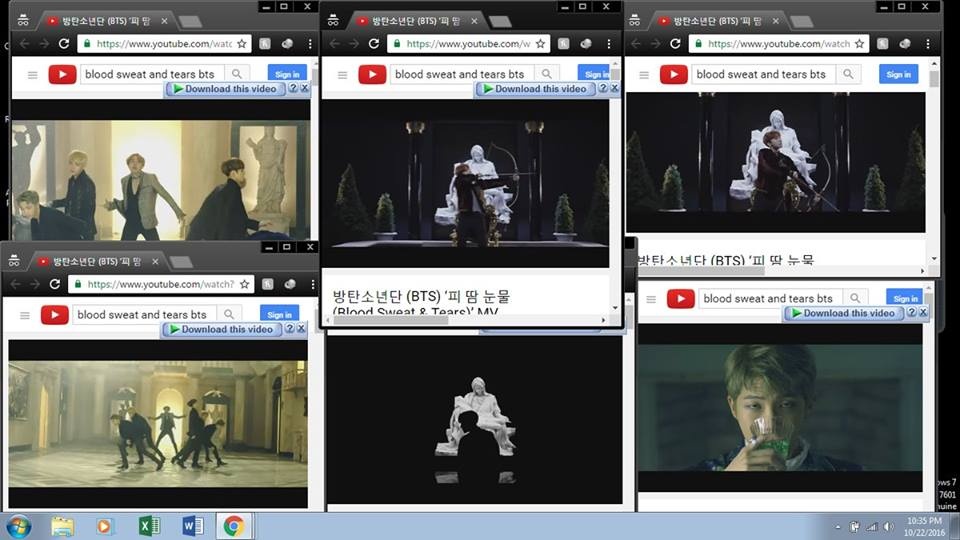Reload the page in the top-left Chrome window
This screenshot has height=540, width=960.
click(x=64, y=44)
